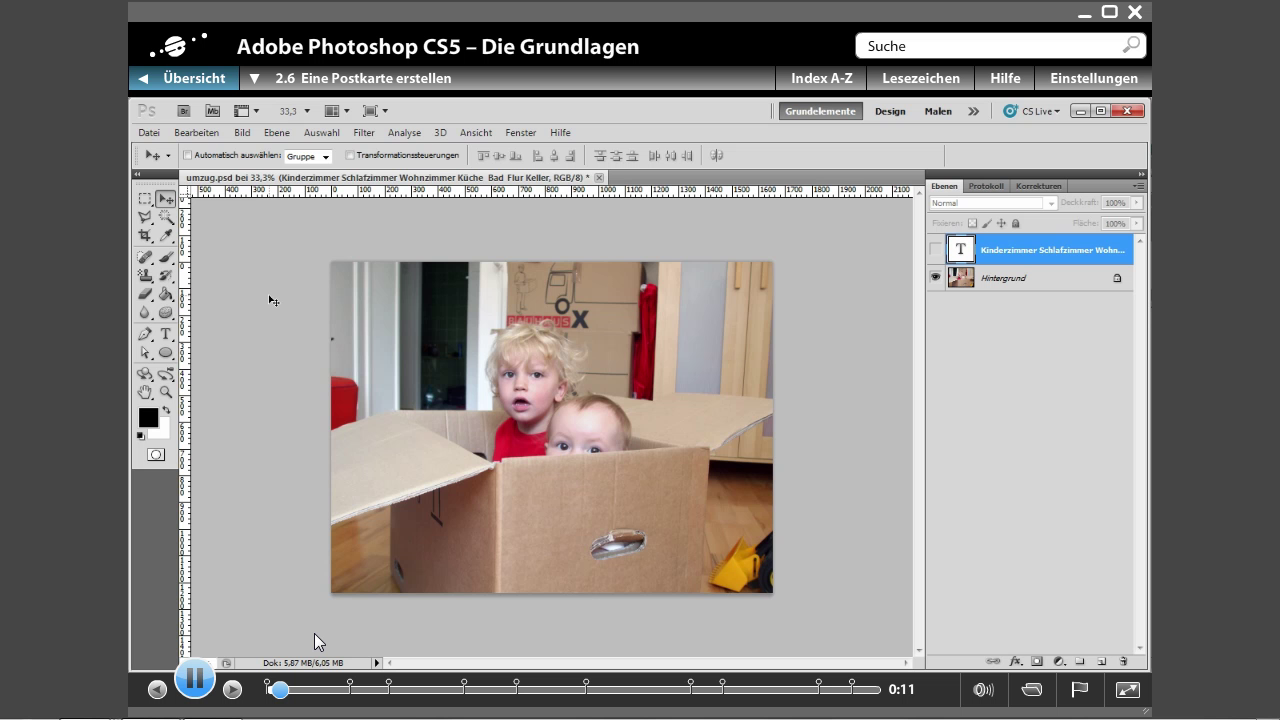The image size is (1280, 720).
Task: Expand more workspaces with double chevron
Action: (973, 111)
